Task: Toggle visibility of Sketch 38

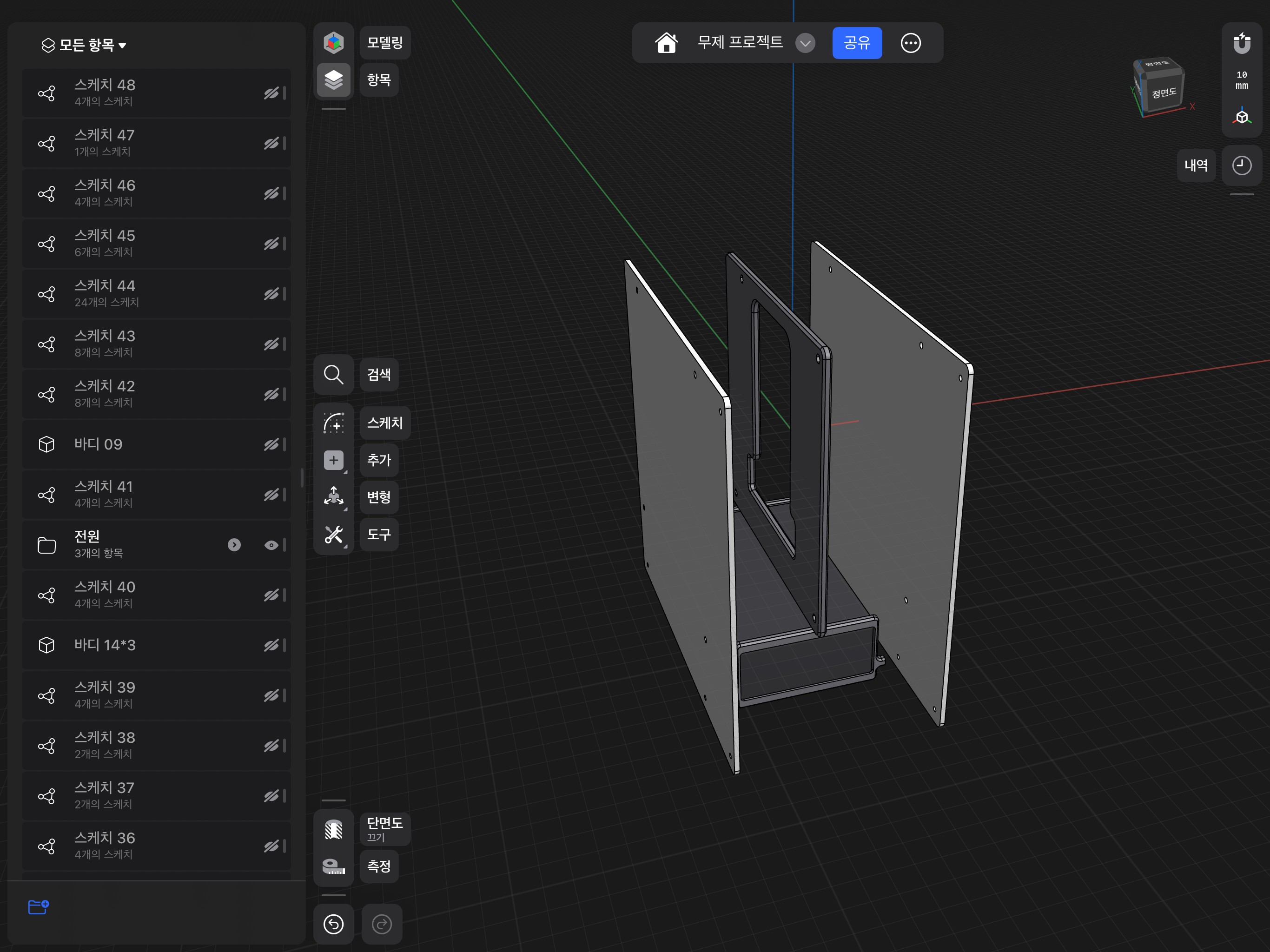Action: click(271, 746)
